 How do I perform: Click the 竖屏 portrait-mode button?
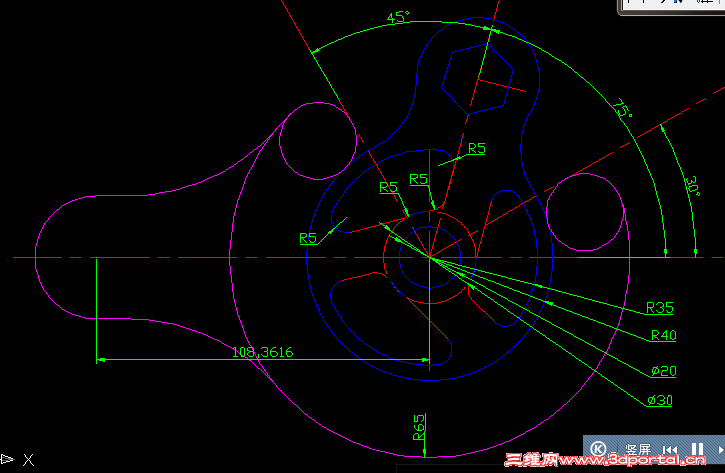638,449
